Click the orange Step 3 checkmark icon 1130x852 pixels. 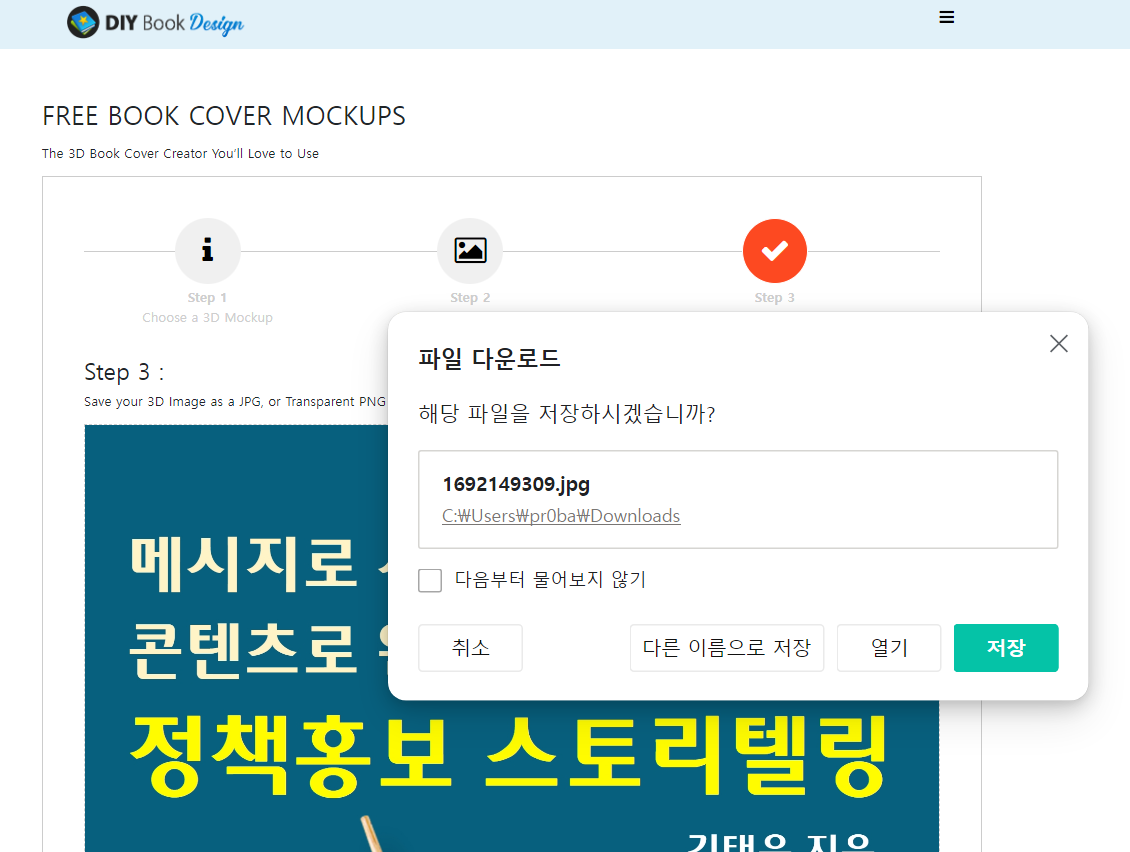pyautogui.click(x=775, y=251)
